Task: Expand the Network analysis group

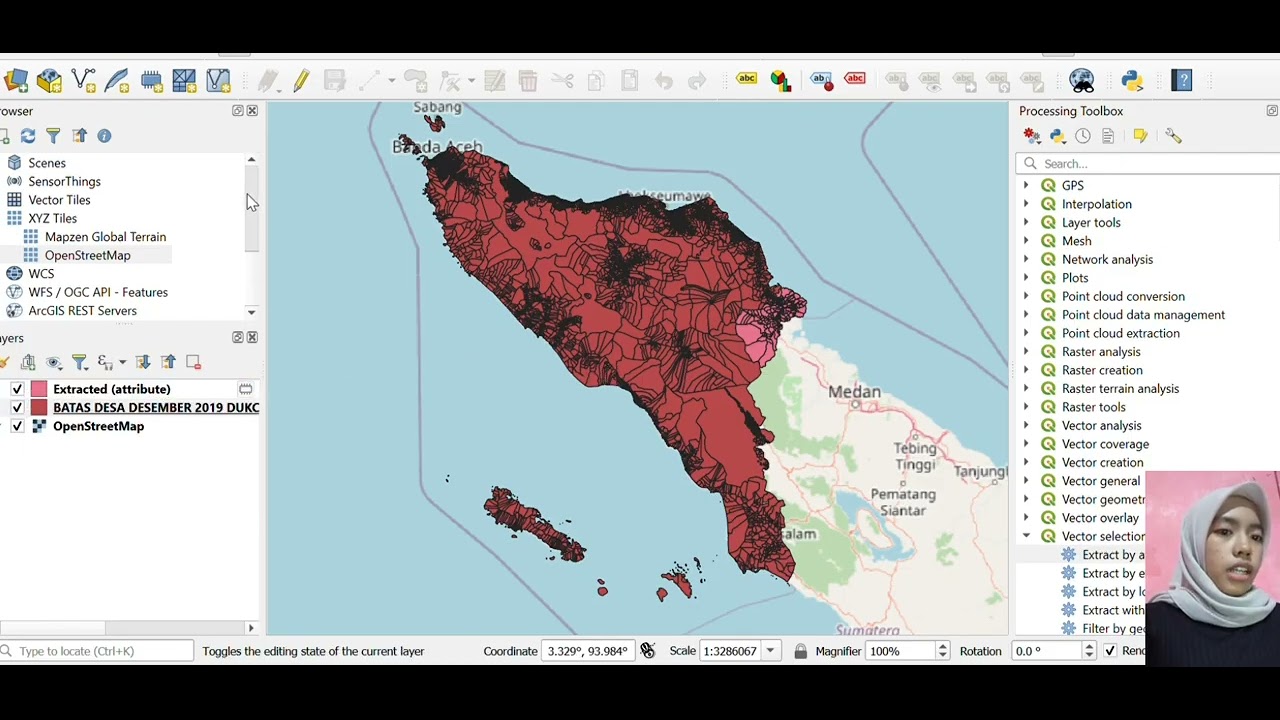Action: click(x=1026, y=259)
